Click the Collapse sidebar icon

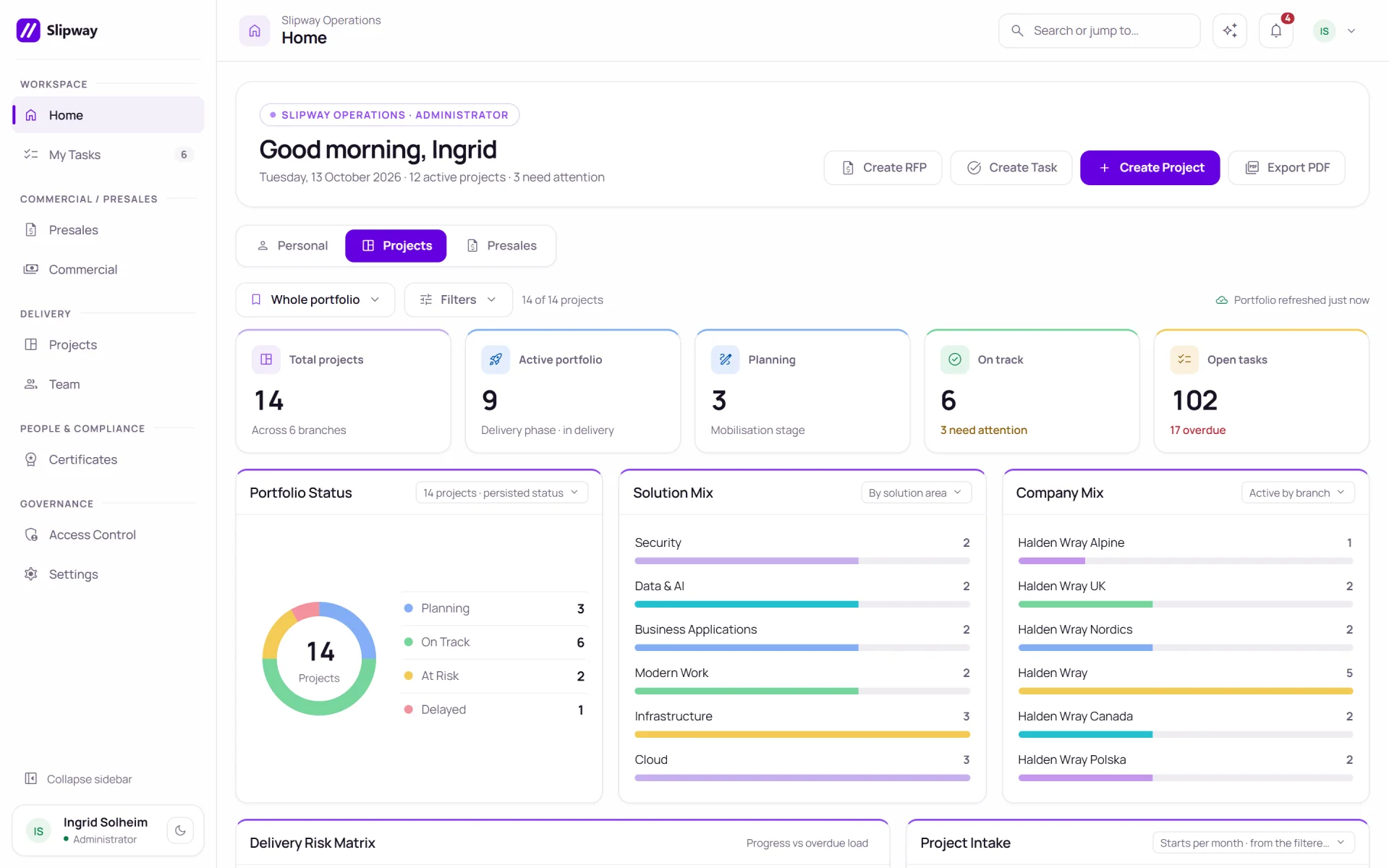(31, 778)
